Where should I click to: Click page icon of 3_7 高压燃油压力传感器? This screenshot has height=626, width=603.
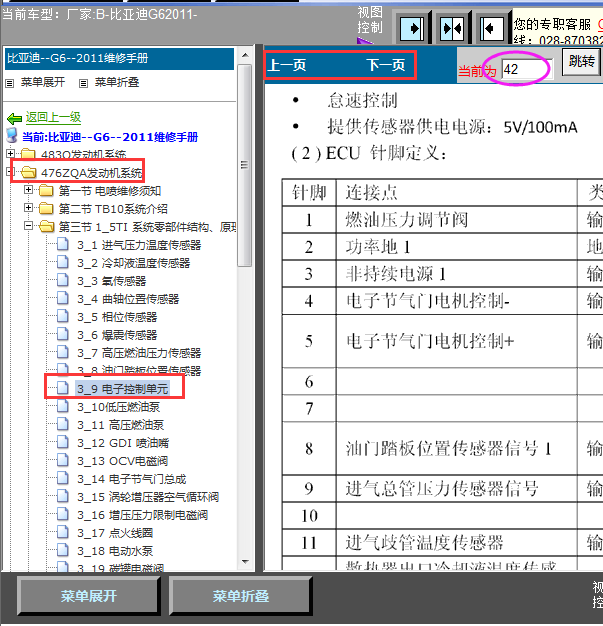(63, 352)
